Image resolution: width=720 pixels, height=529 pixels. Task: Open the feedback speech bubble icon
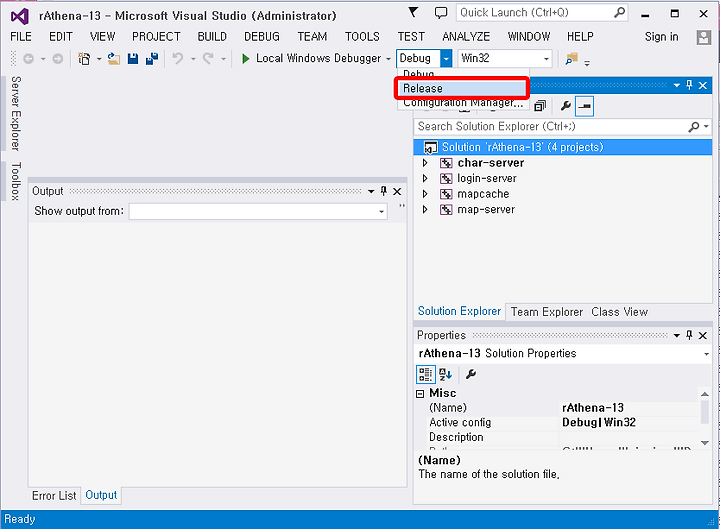[x=440, y=13]
